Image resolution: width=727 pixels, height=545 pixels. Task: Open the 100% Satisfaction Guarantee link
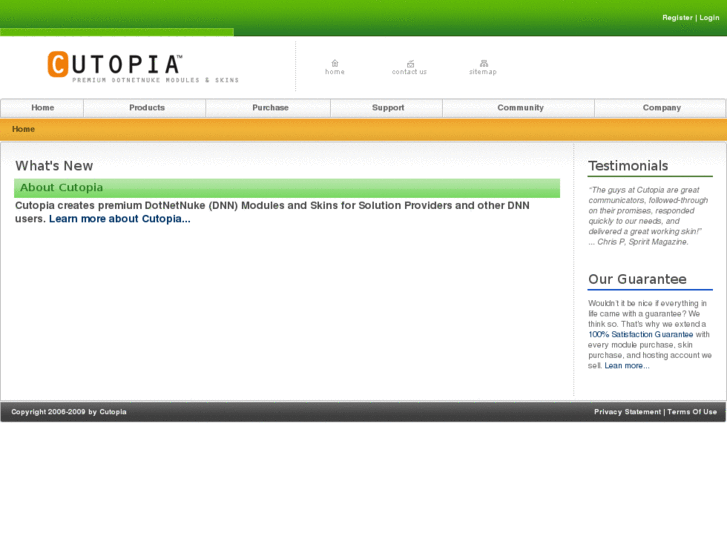click(640, 334)
